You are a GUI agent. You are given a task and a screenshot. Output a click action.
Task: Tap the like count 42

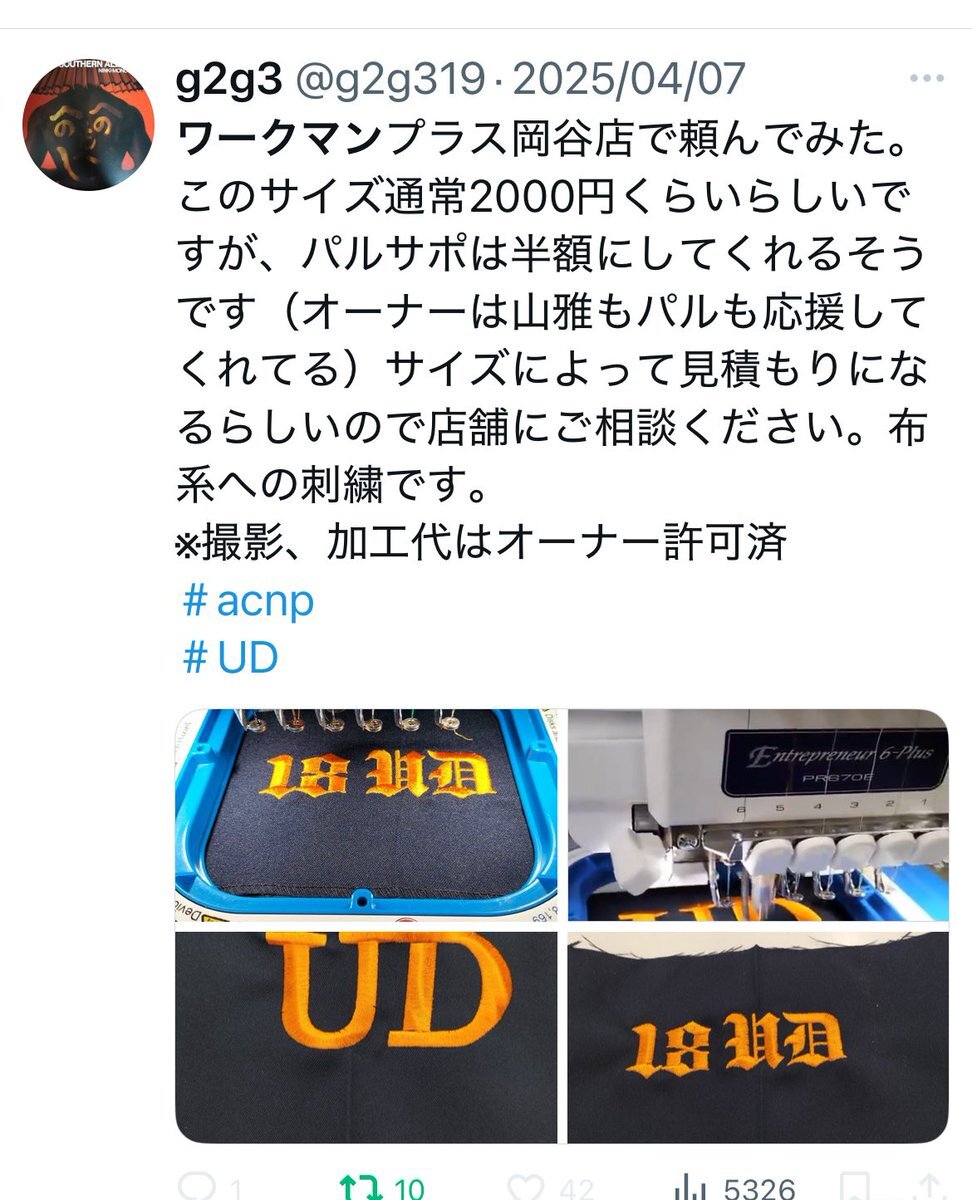[576, 1189]
